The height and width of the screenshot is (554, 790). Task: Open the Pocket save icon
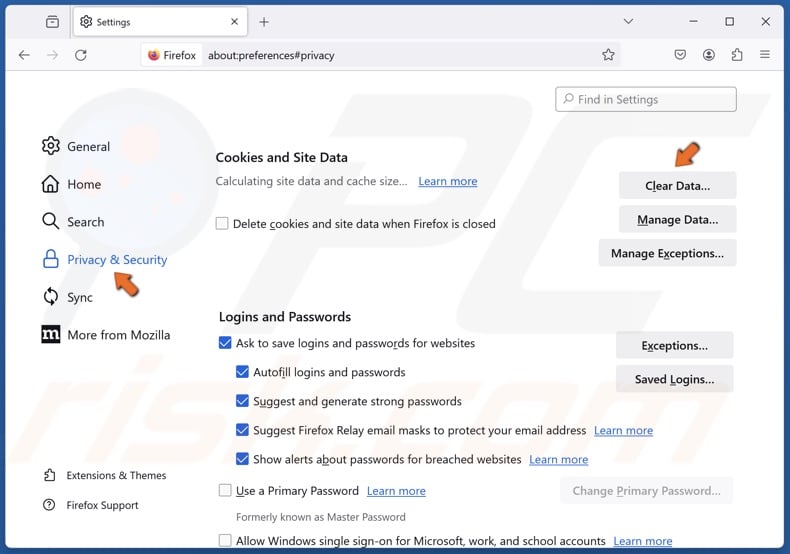pyautogui.click(x=680, y=55)
